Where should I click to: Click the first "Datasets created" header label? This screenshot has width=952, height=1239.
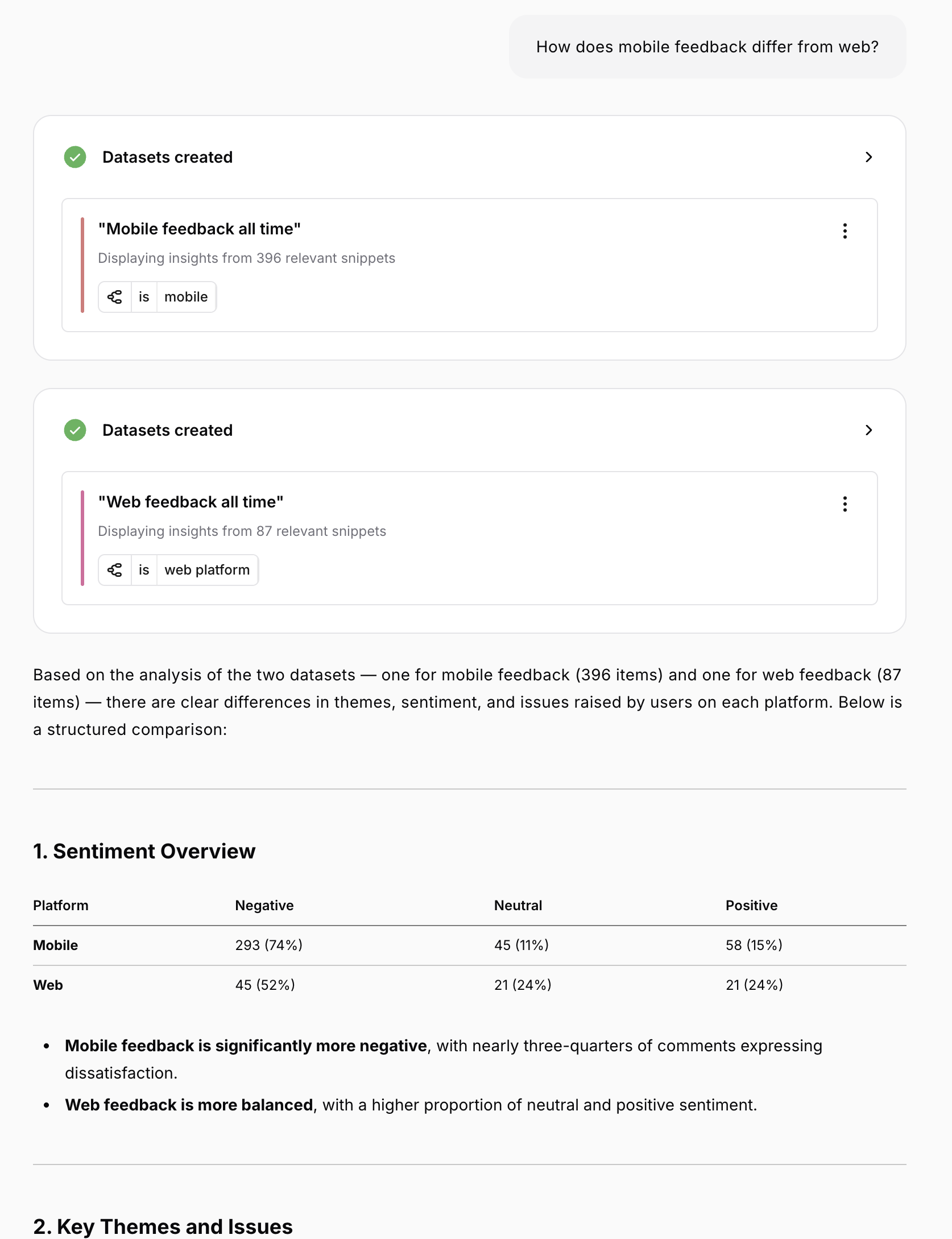click(x=168, y=157)
